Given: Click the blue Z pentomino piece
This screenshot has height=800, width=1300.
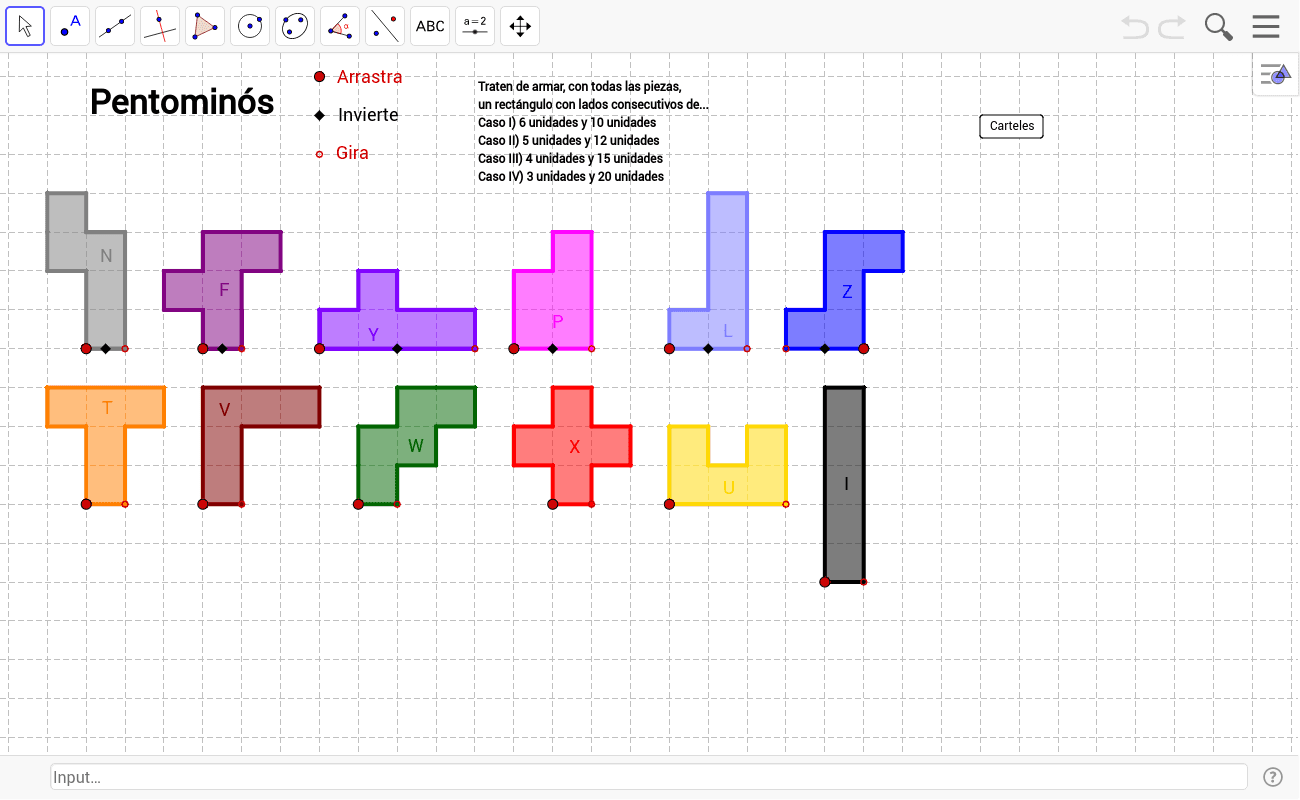Looking at the screenshot, I should click(845, 290).
